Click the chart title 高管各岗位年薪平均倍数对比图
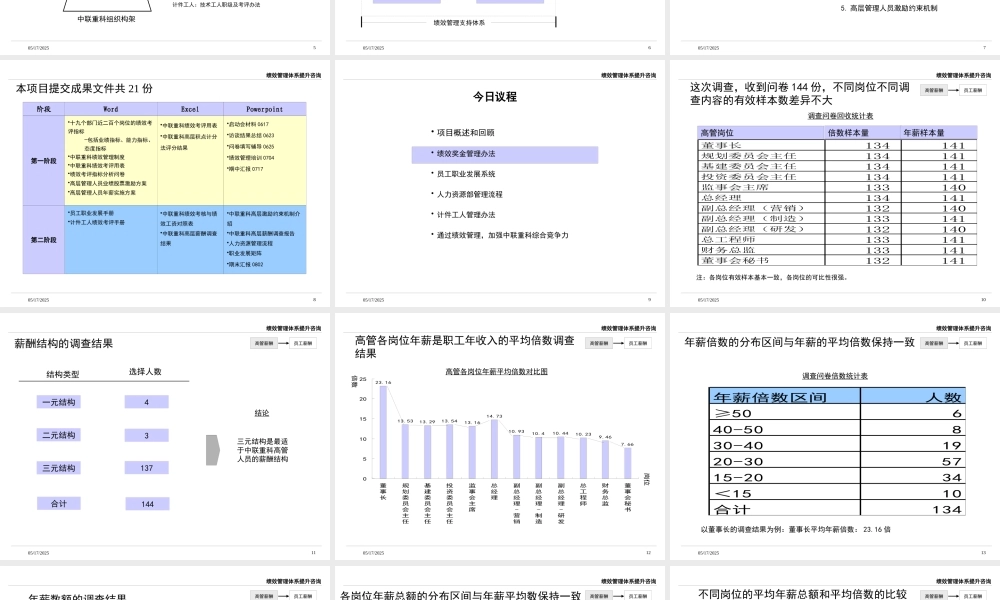 (496, 372)
